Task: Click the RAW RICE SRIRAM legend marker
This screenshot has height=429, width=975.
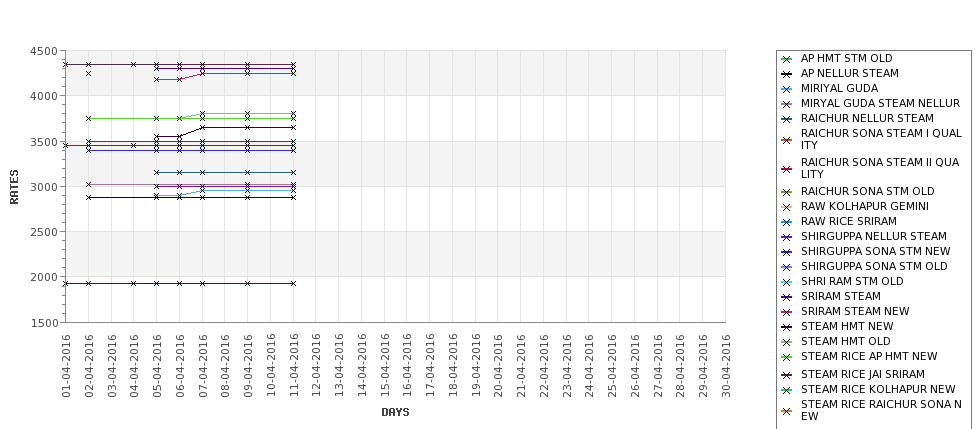Action: 787,222
